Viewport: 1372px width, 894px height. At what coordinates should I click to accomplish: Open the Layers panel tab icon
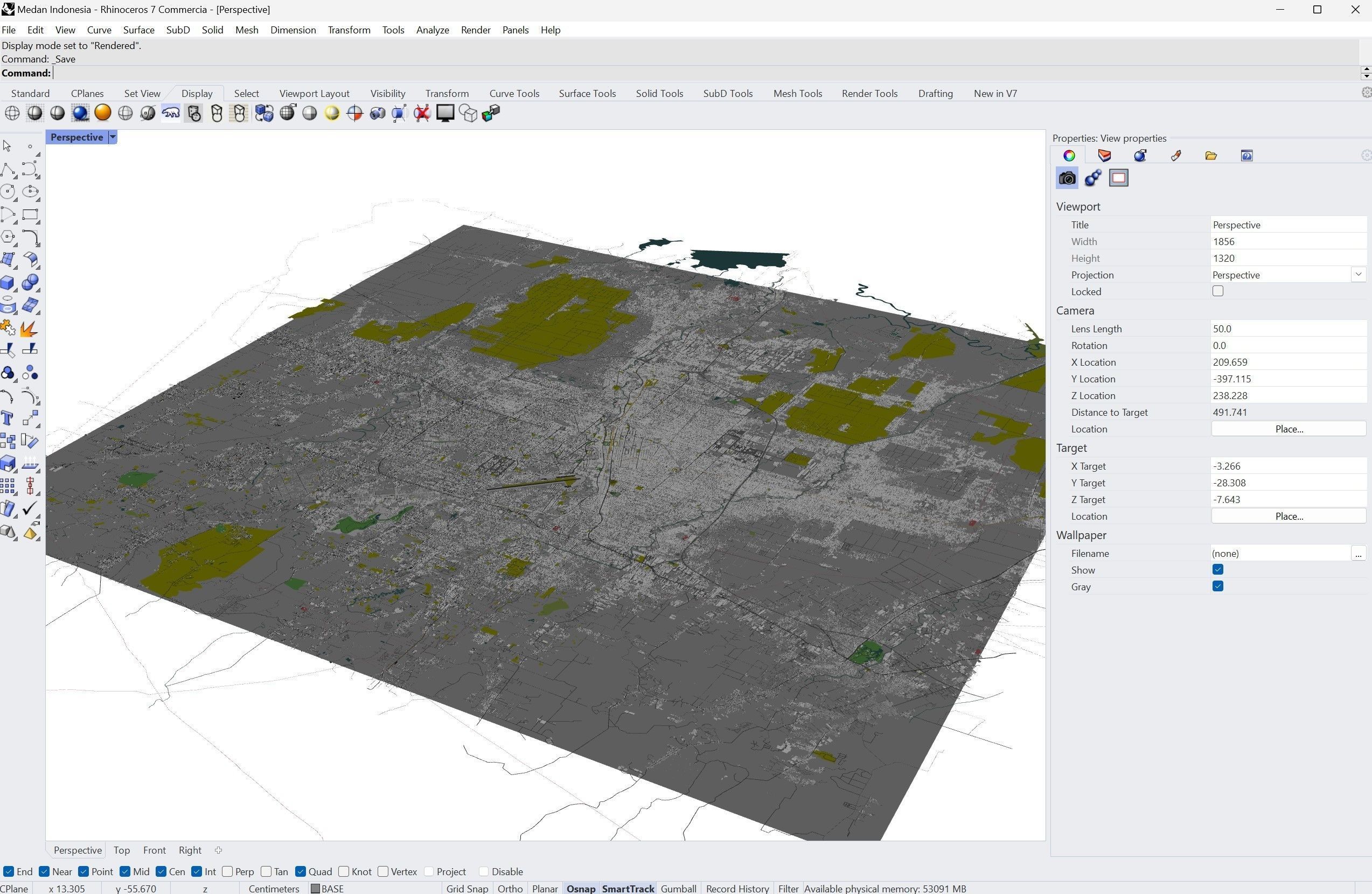tap(1104, 156)
